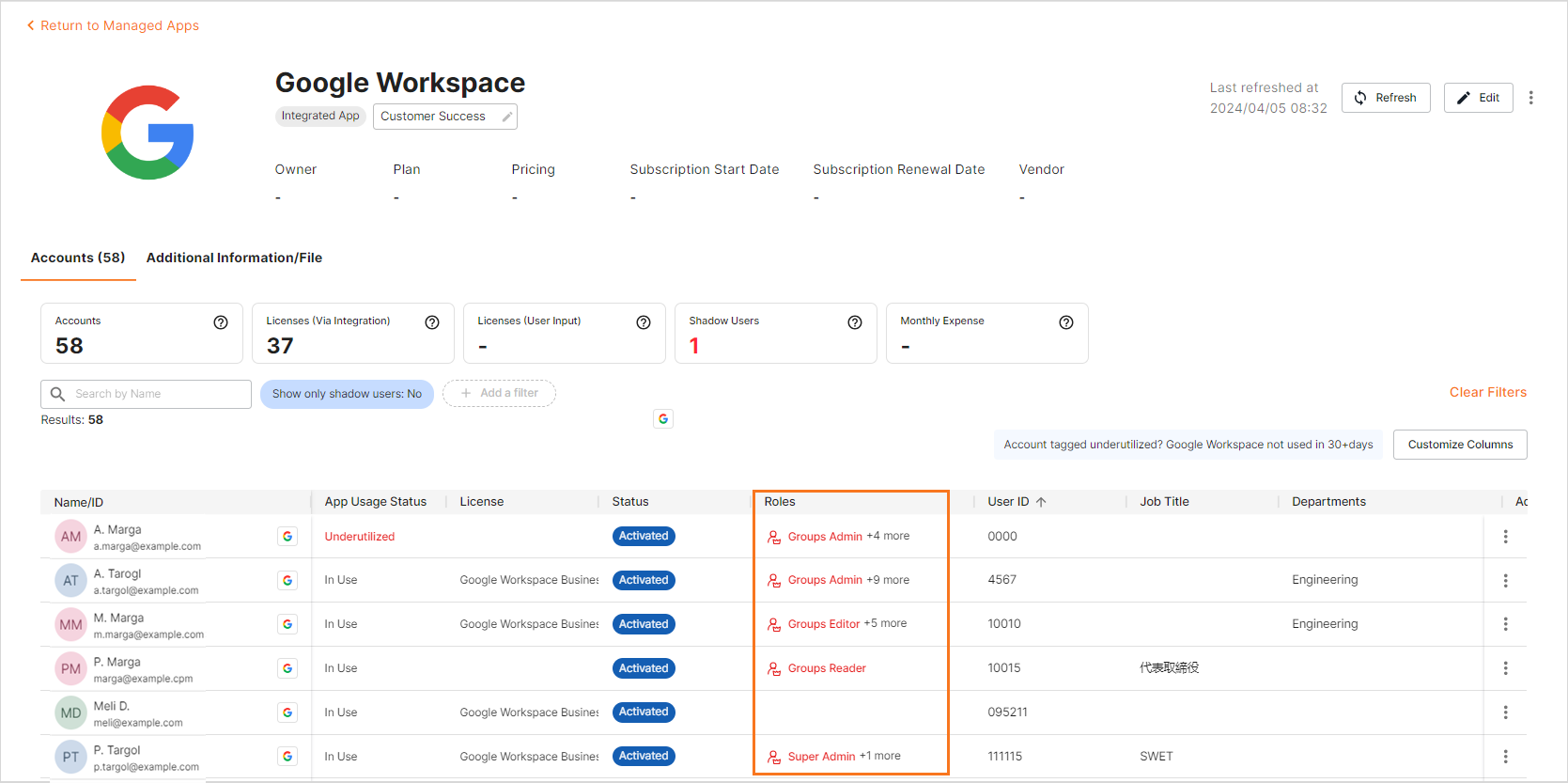
Task: Expand the +5 more roles for M. Marga
Action: pos(885,623)
